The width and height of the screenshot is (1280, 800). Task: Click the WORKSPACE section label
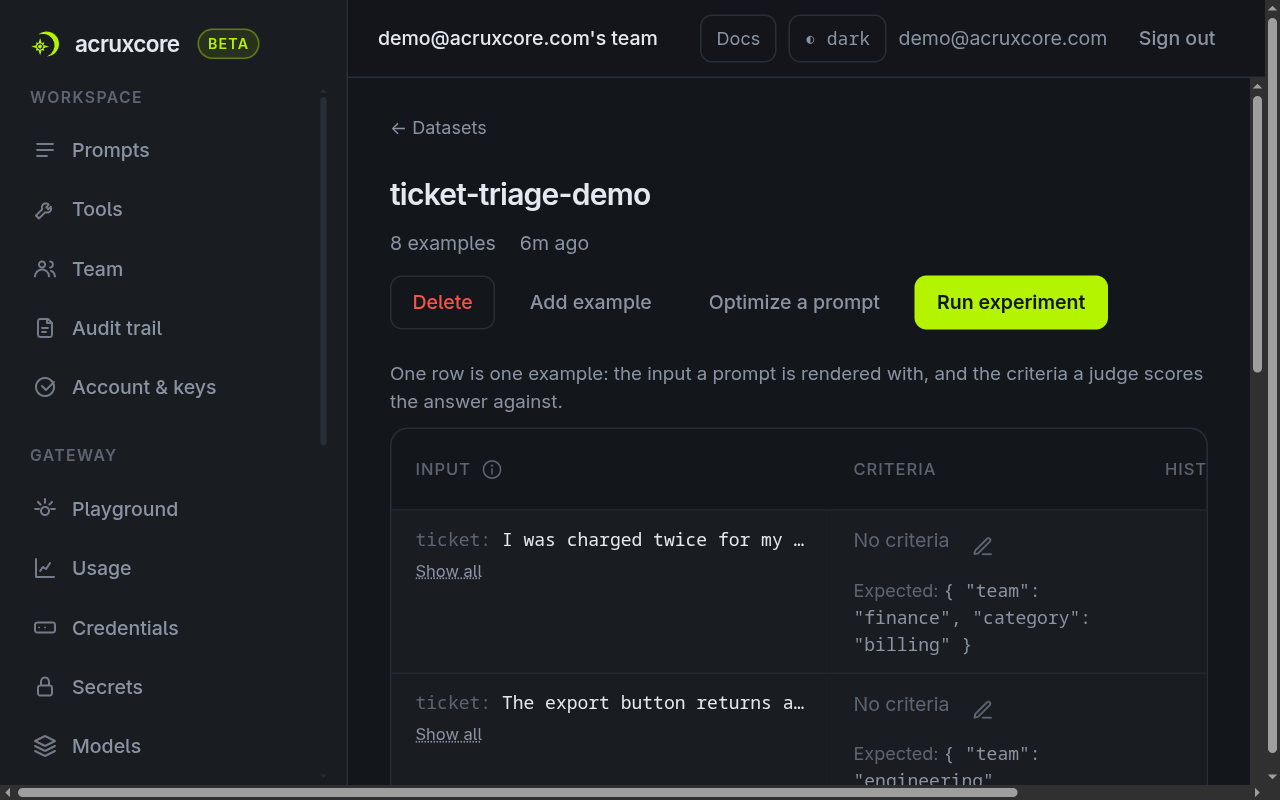click(x=86, y=97)
